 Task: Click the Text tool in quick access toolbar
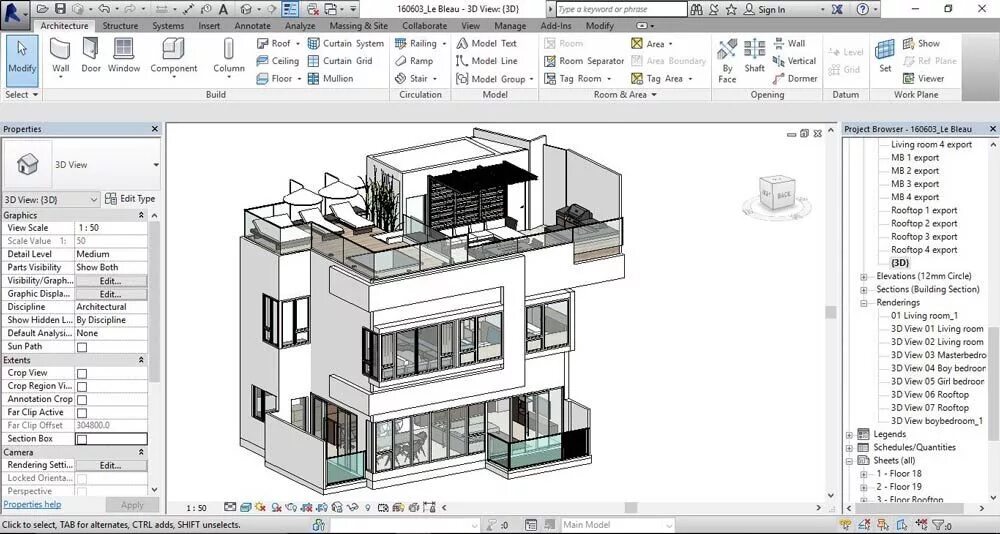[x=223, y=10]
